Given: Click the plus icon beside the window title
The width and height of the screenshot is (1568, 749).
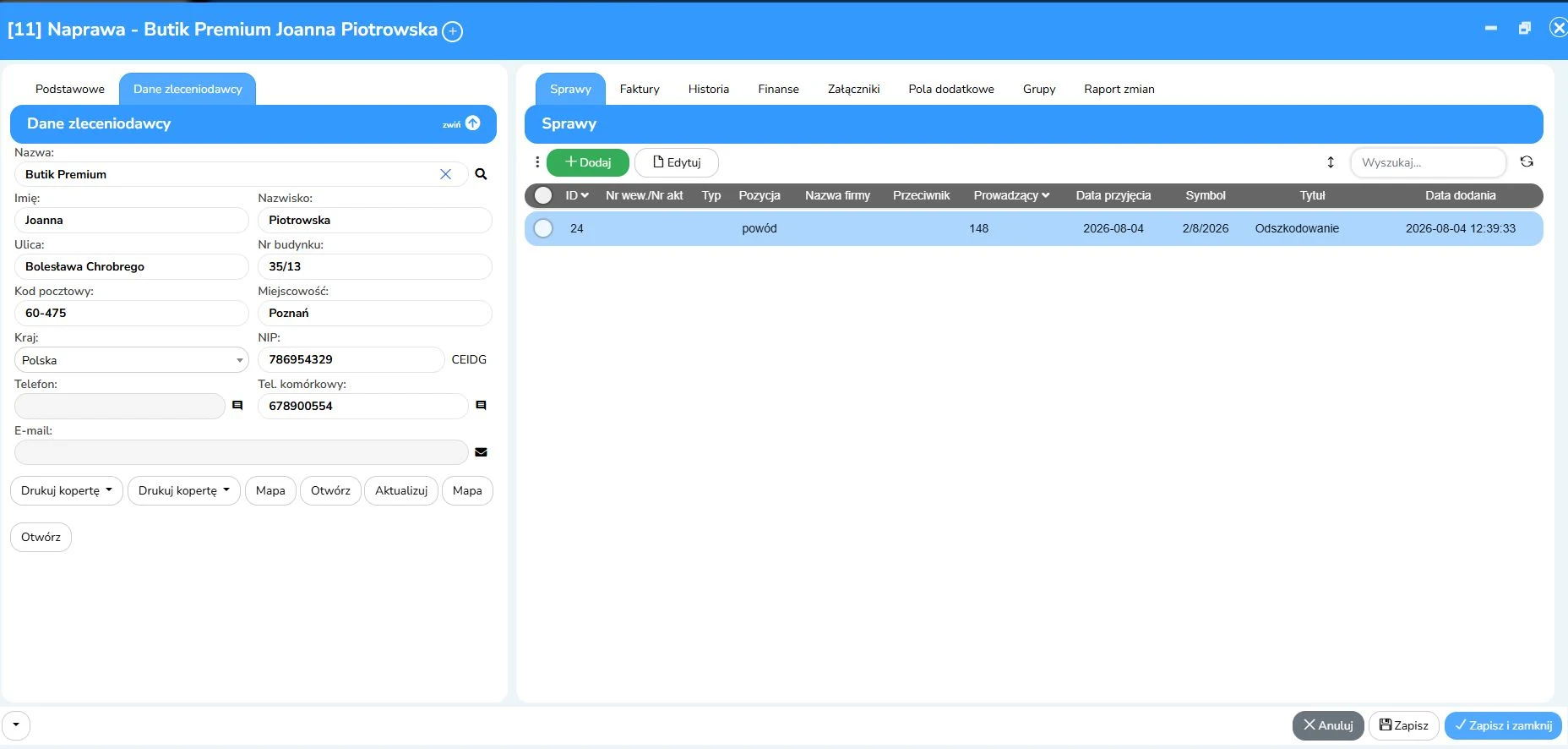Looking at the screenshot, I should (x=453, y=31).
